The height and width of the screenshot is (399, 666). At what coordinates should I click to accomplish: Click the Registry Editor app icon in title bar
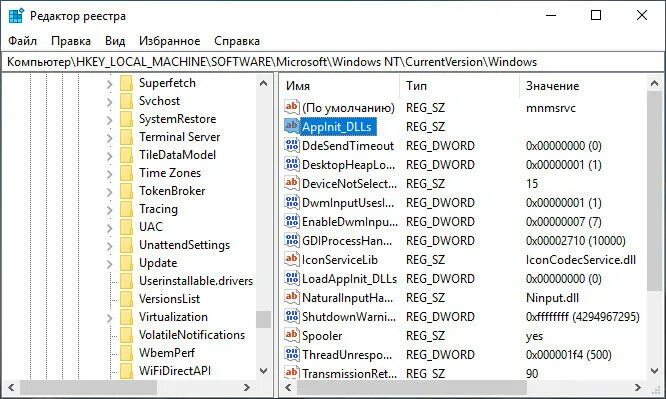click(16, 16)
